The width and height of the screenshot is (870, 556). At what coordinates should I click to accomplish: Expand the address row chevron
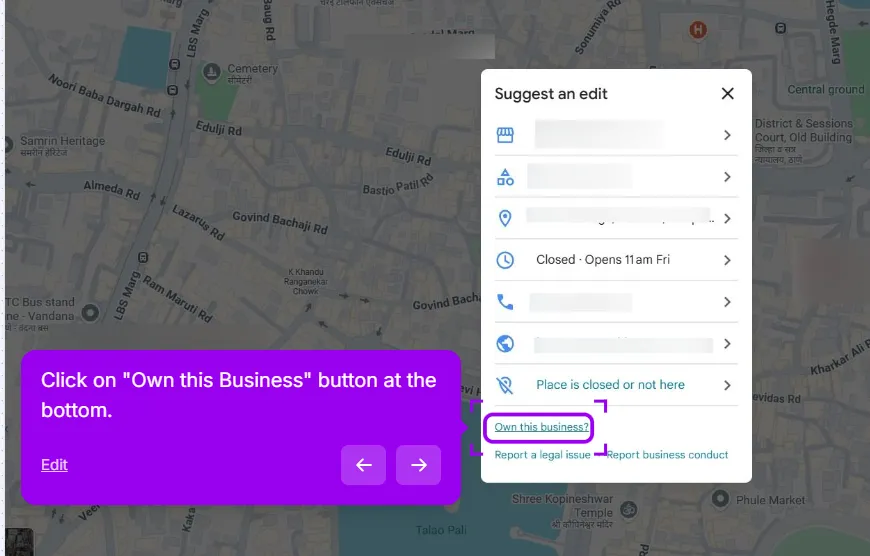click(727, 219)
